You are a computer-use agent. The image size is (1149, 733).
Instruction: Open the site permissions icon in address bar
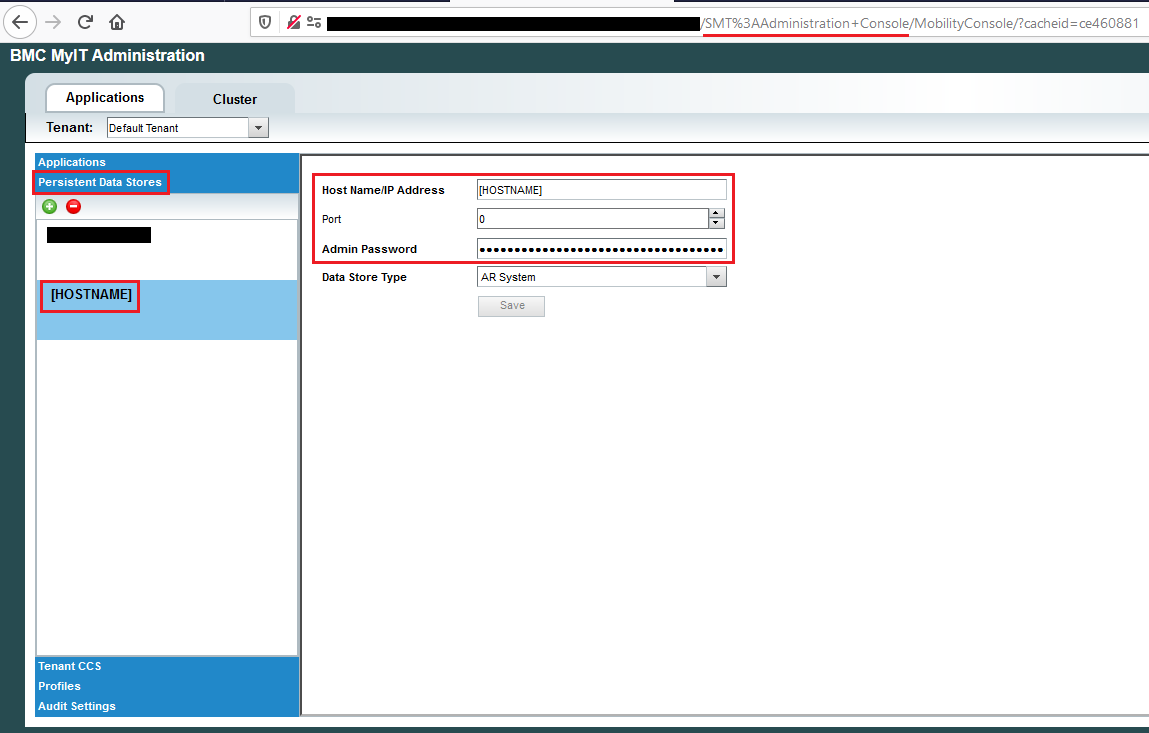314,23
